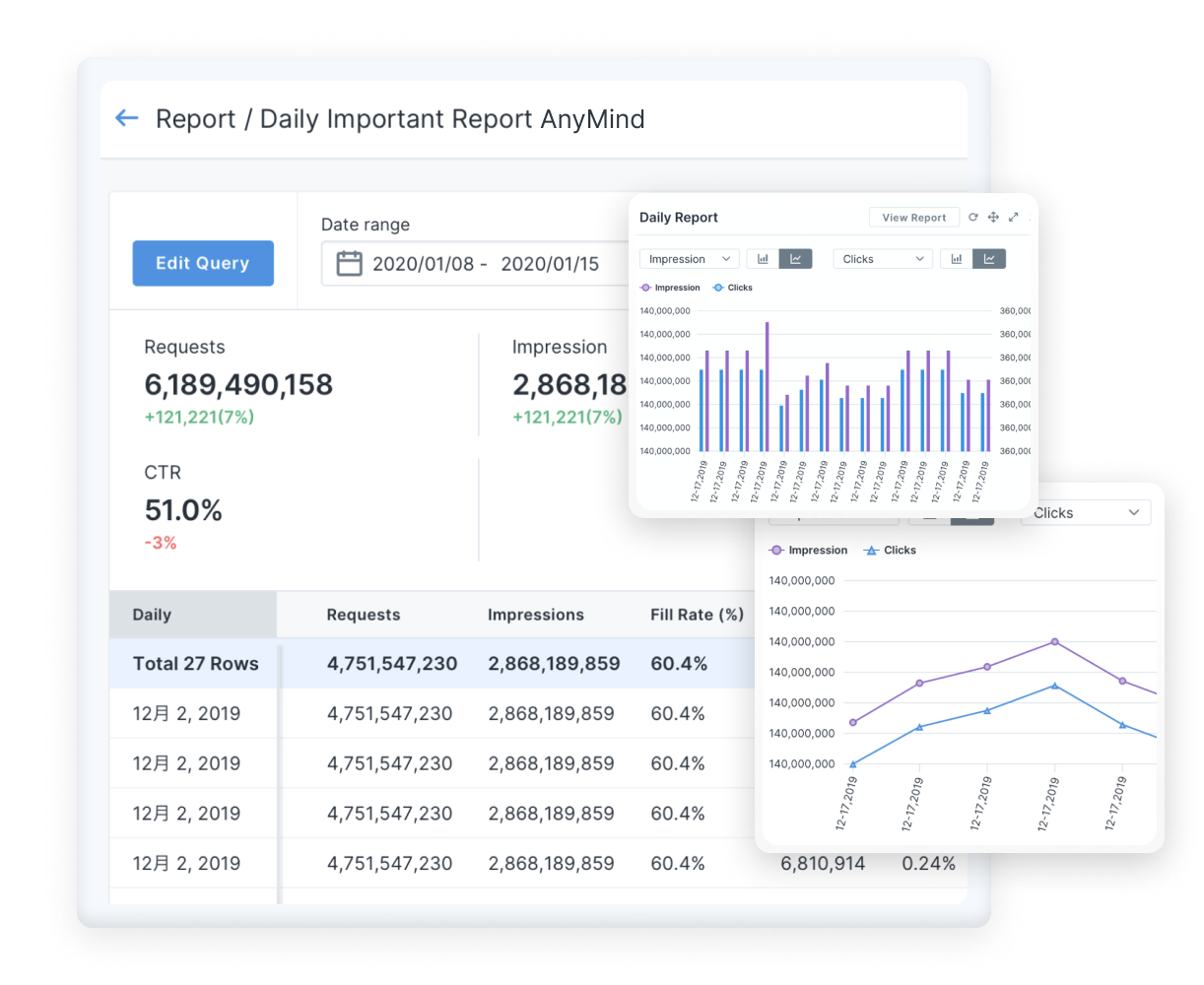Click the date range input field

click(463, 262)
